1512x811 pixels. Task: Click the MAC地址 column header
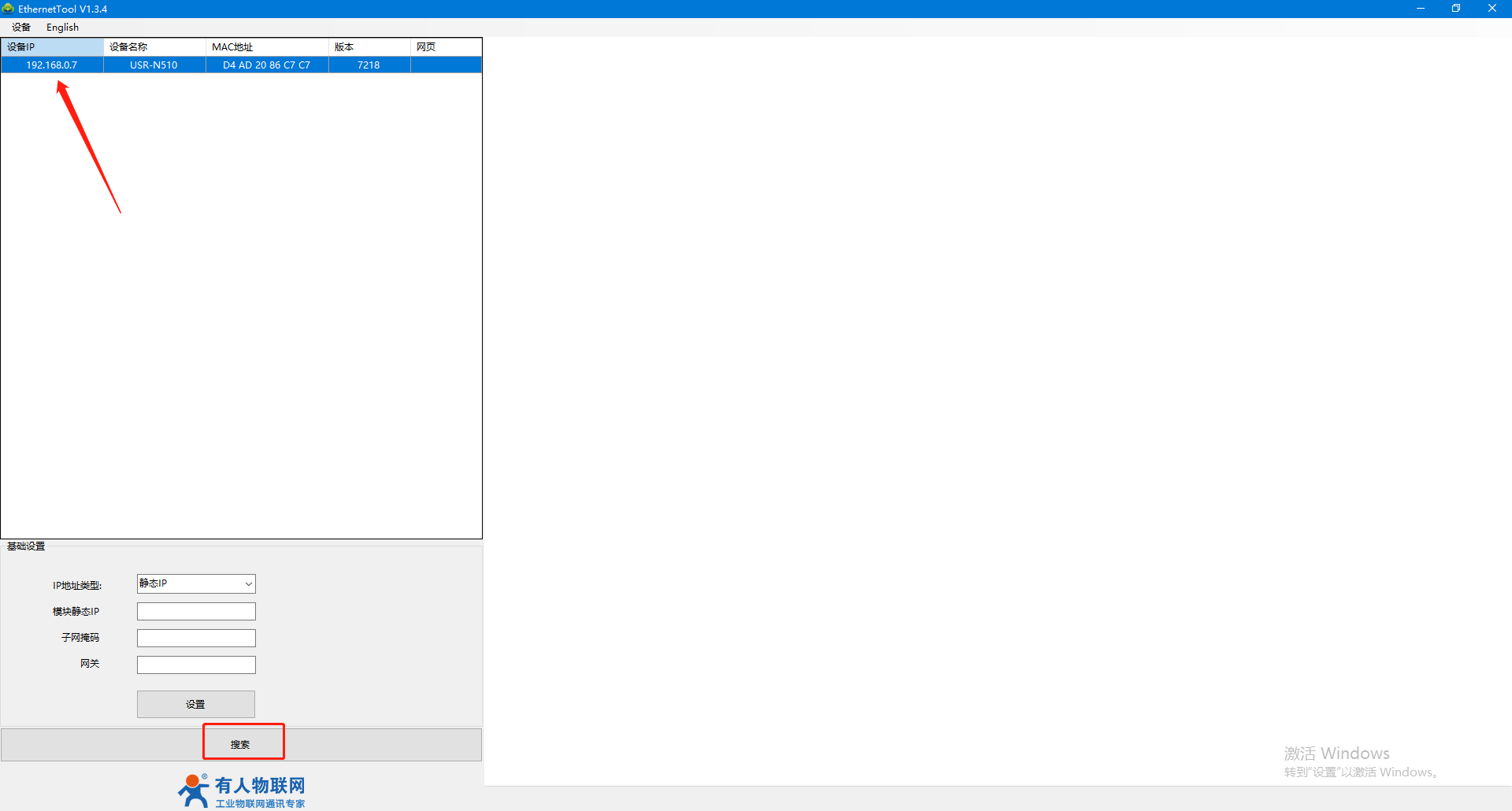267,47
